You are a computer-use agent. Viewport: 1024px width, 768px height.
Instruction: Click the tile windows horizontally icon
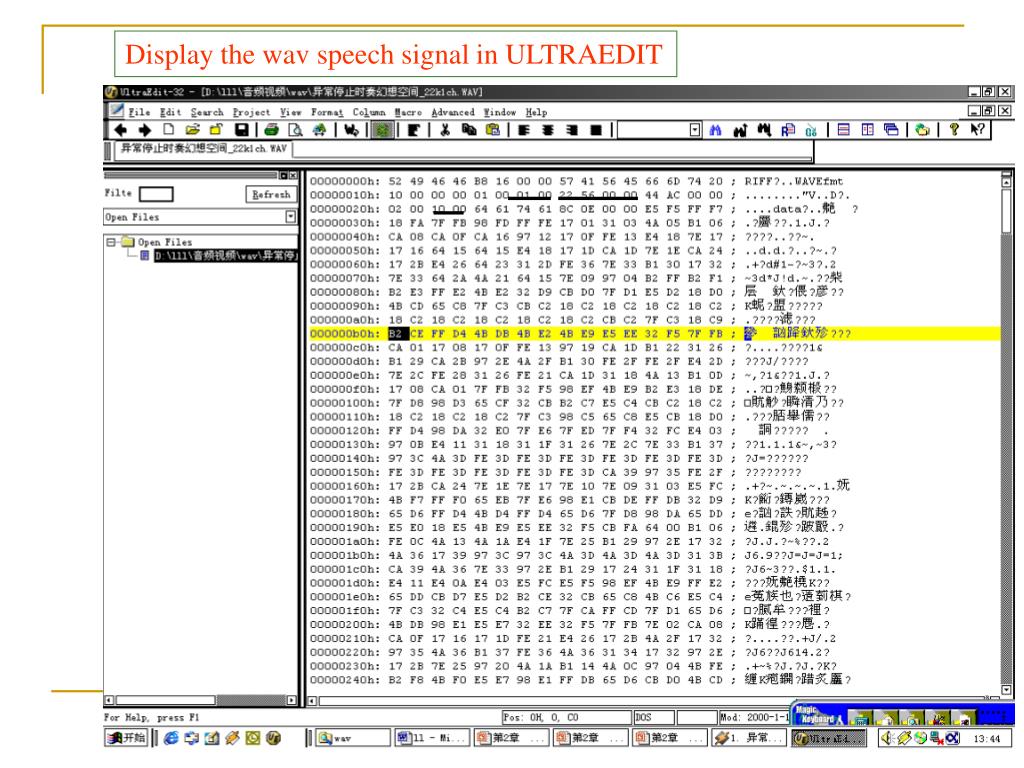pos(844,130)
